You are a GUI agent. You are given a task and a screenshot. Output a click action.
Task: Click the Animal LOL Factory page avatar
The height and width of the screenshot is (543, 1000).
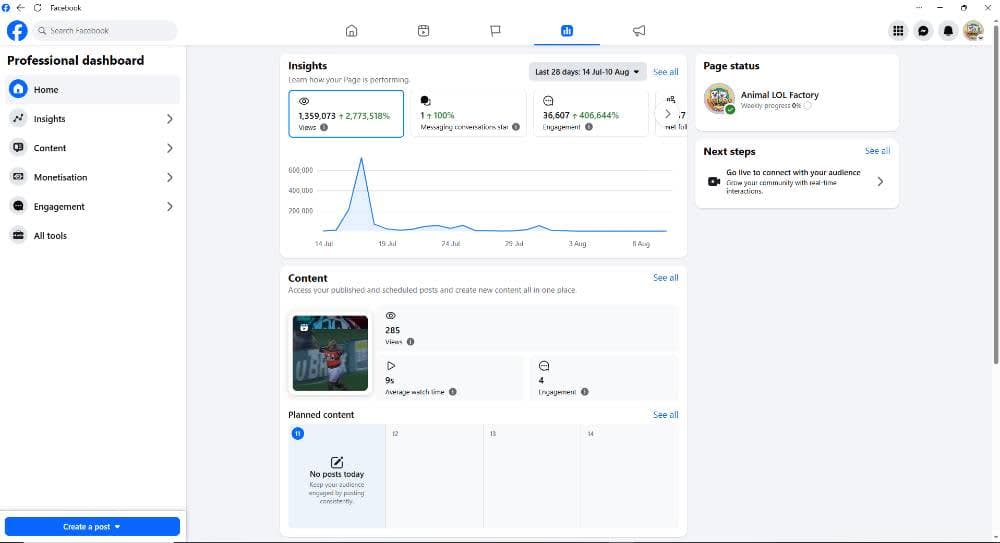(x=719, y=99)
